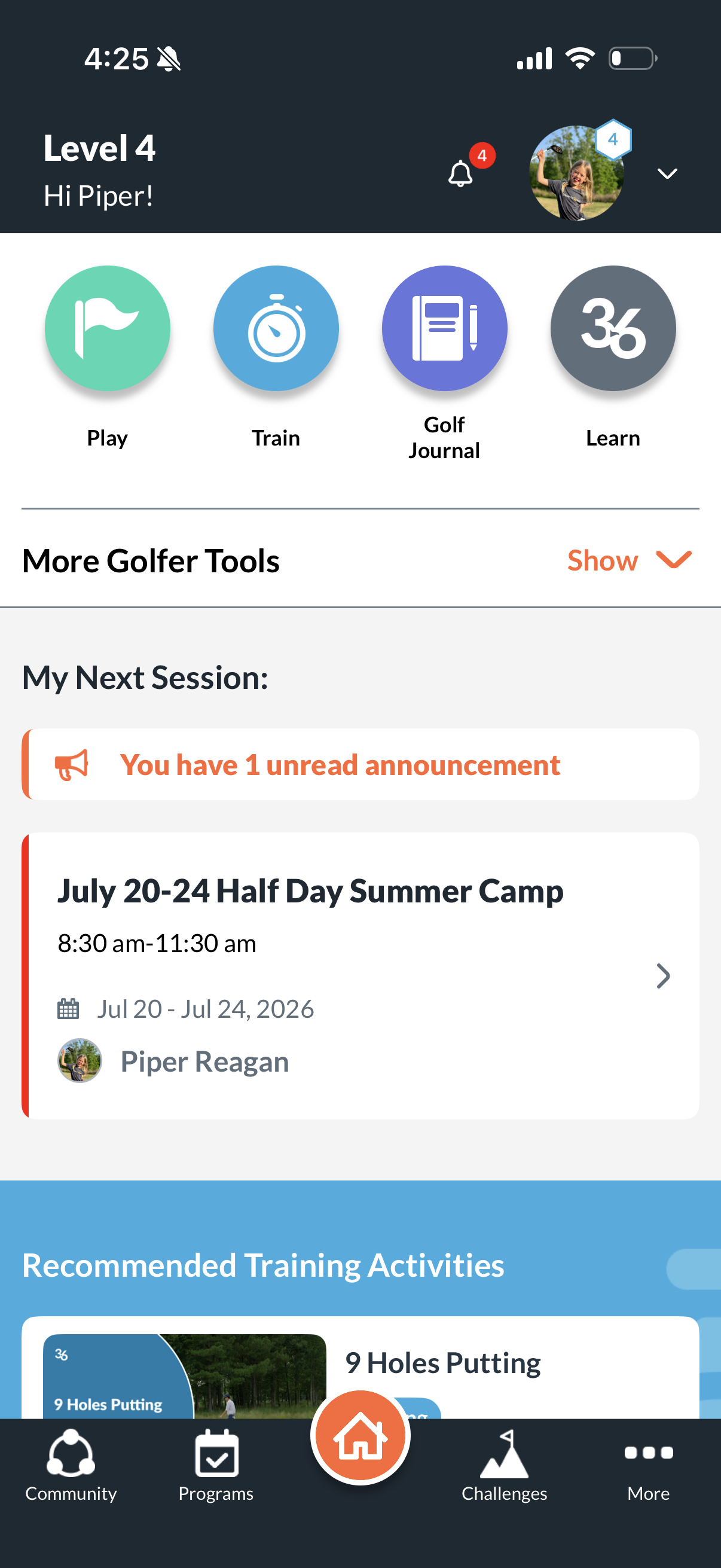Open the unread announcement banner
This screenshot has height=1568, width=721.
[x=360, y=764]
